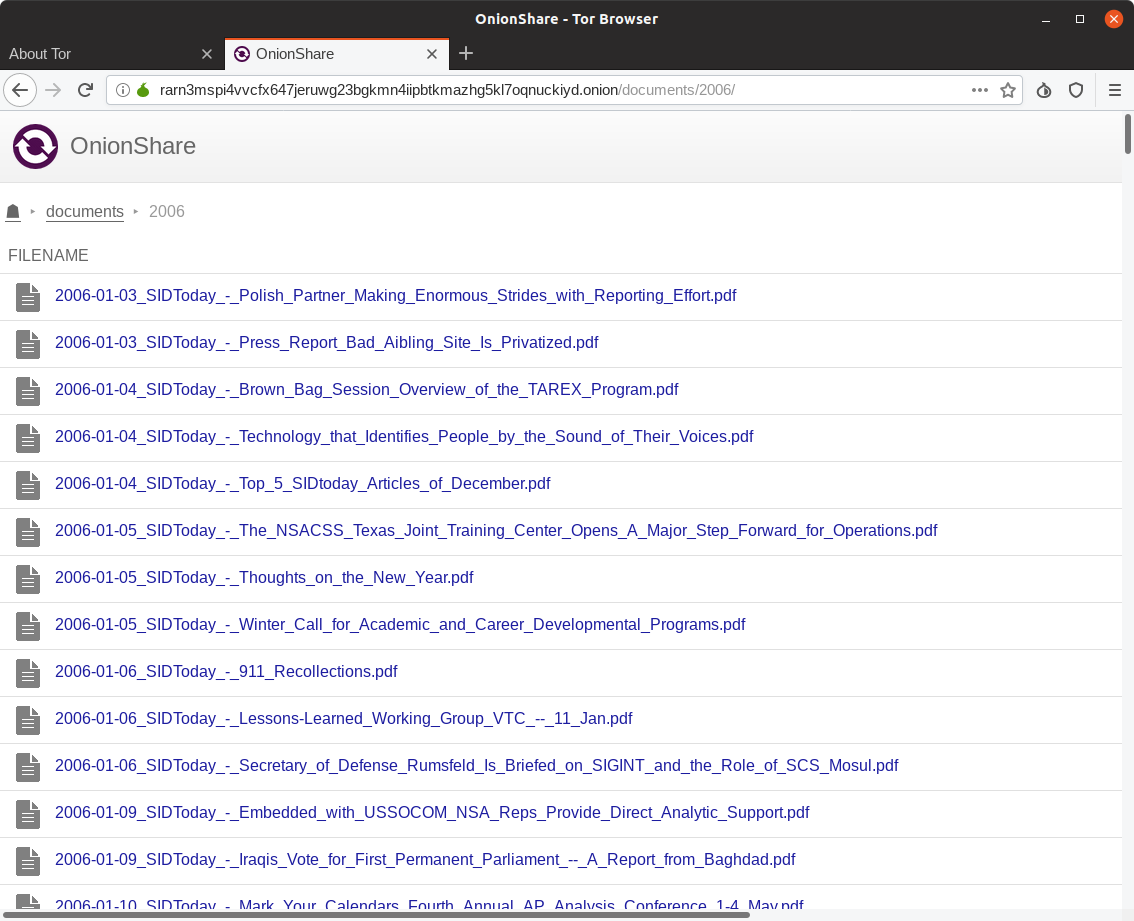Reload the current page
Image resolution: width=1134 pixels, height=921 pixels.
tap(86, 90)
